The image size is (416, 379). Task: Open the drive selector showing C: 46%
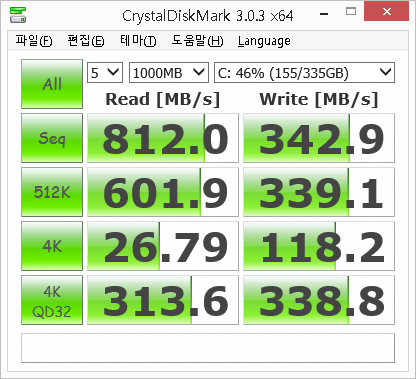304,72
